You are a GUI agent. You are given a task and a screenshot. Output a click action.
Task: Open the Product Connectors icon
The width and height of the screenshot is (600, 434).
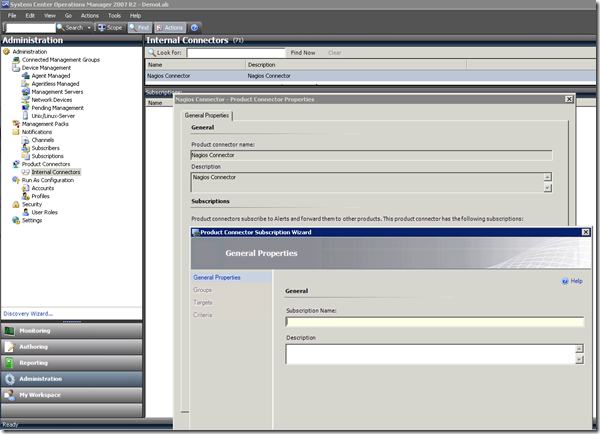16,164
